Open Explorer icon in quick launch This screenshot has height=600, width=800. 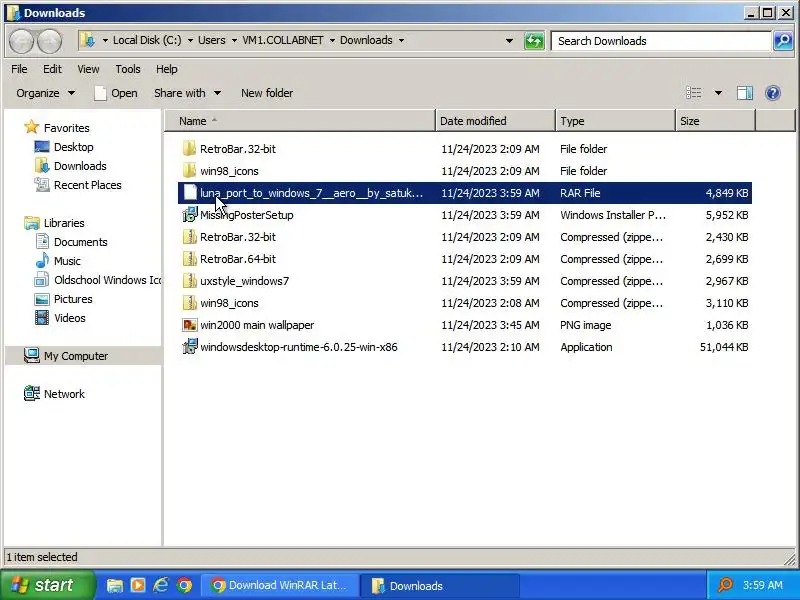[115, 585]
